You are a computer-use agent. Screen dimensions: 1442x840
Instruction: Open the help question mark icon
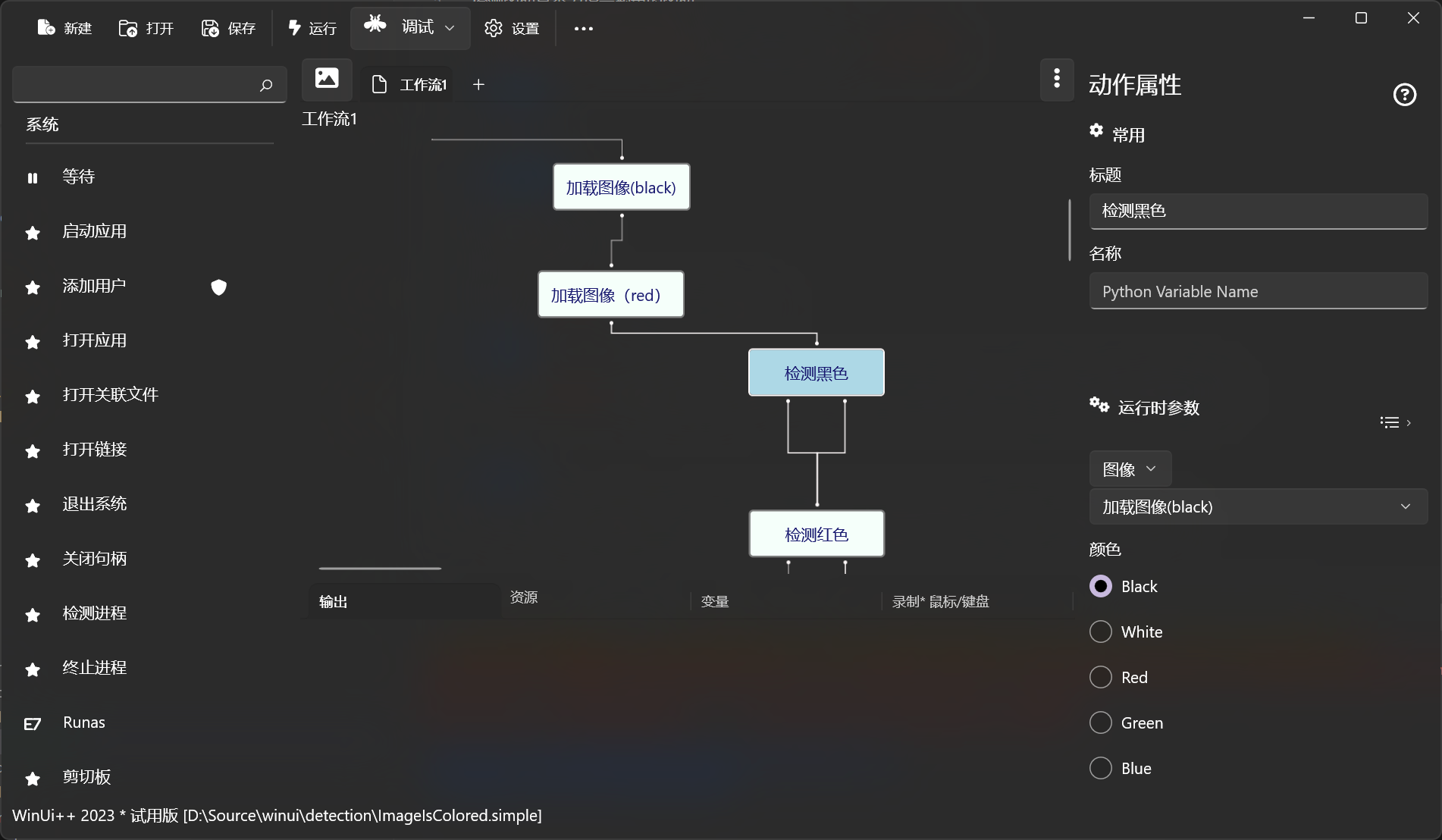pyautogui.click(x=1404, y=95)
